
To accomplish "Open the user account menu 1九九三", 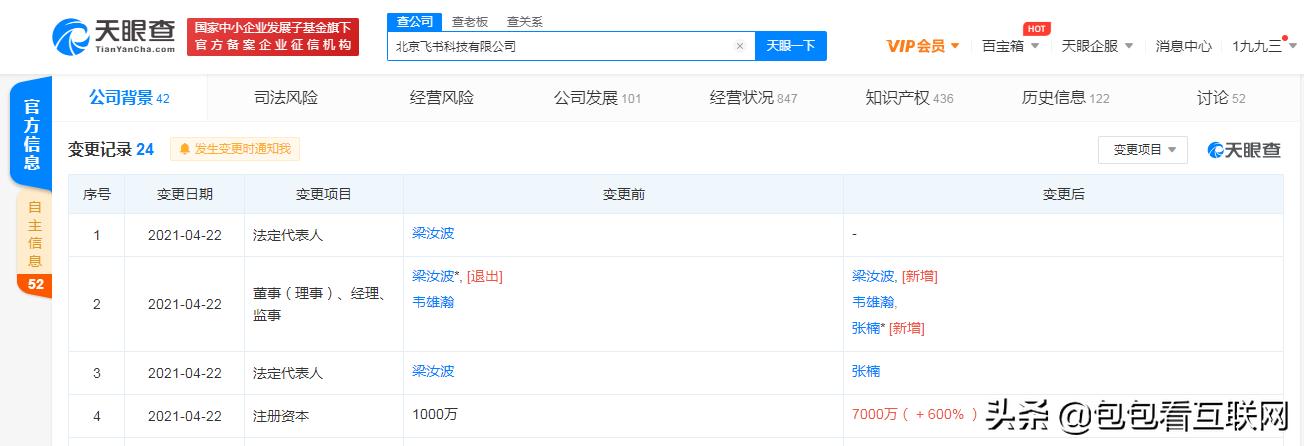I will point(1263,46).
